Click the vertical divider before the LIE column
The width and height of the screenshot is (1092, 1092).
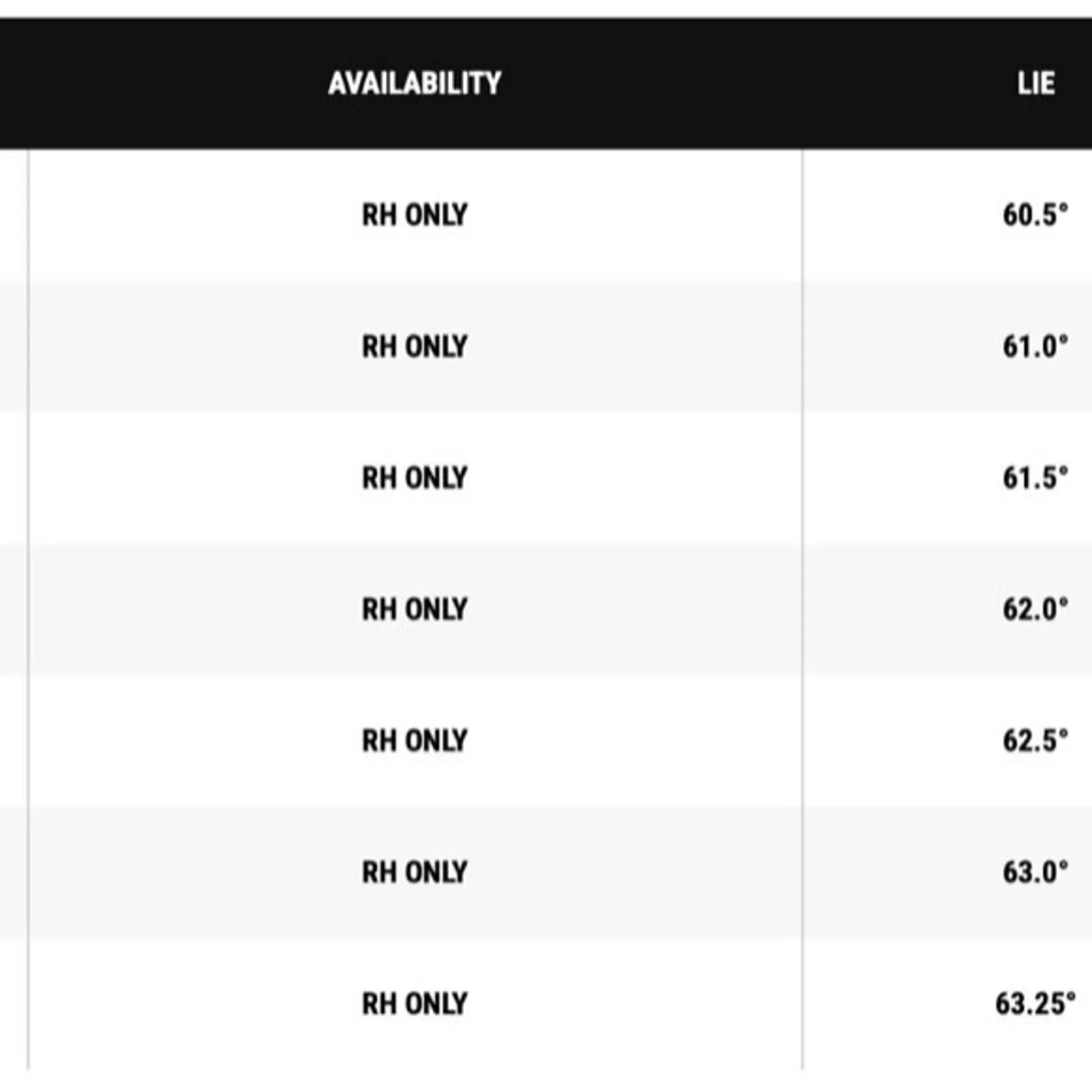[803, 609]
